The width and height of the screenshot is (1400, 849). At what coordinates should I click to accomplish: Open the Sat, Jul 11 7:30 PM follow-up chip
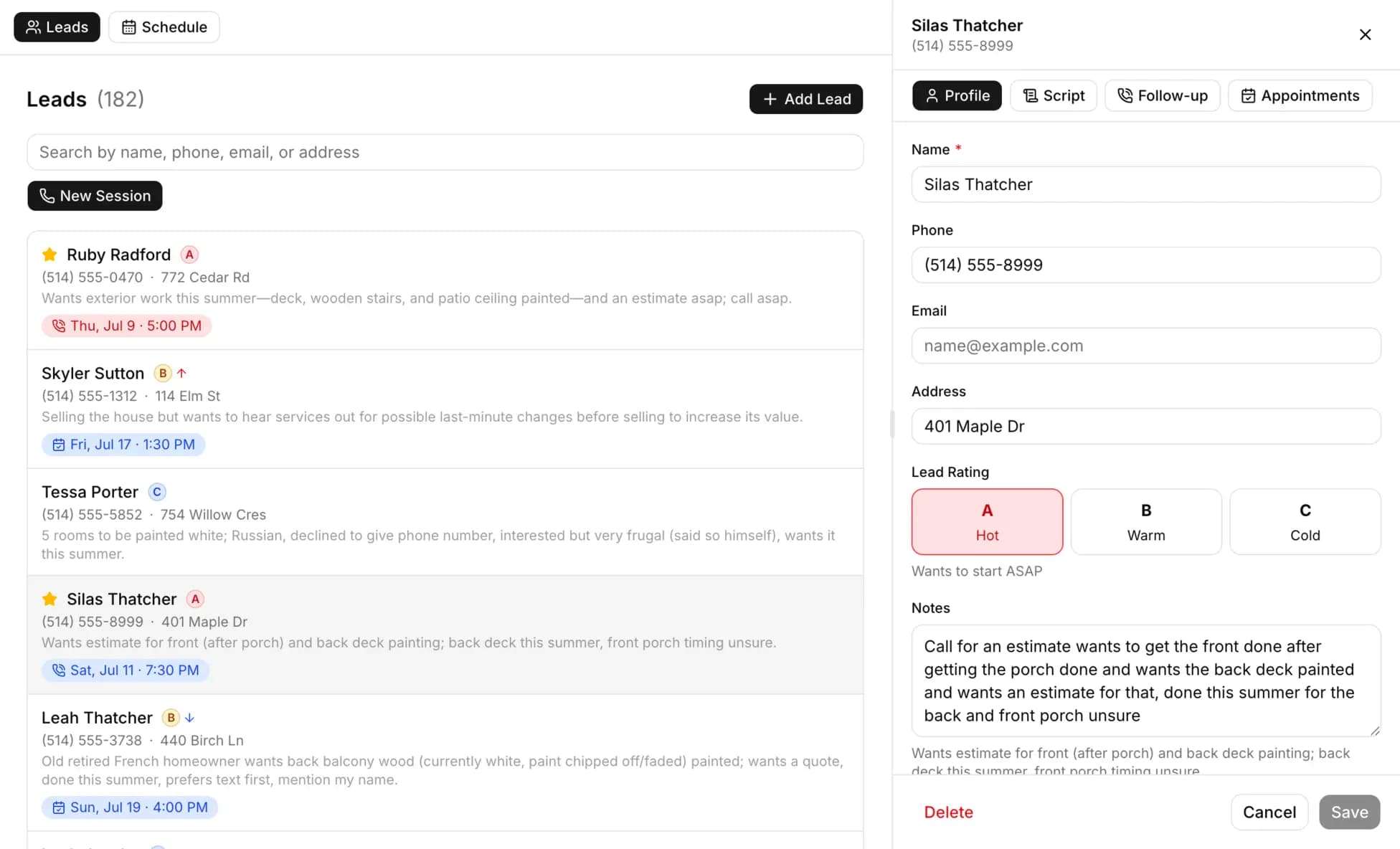pyautogui.click(x=126, y=670)
